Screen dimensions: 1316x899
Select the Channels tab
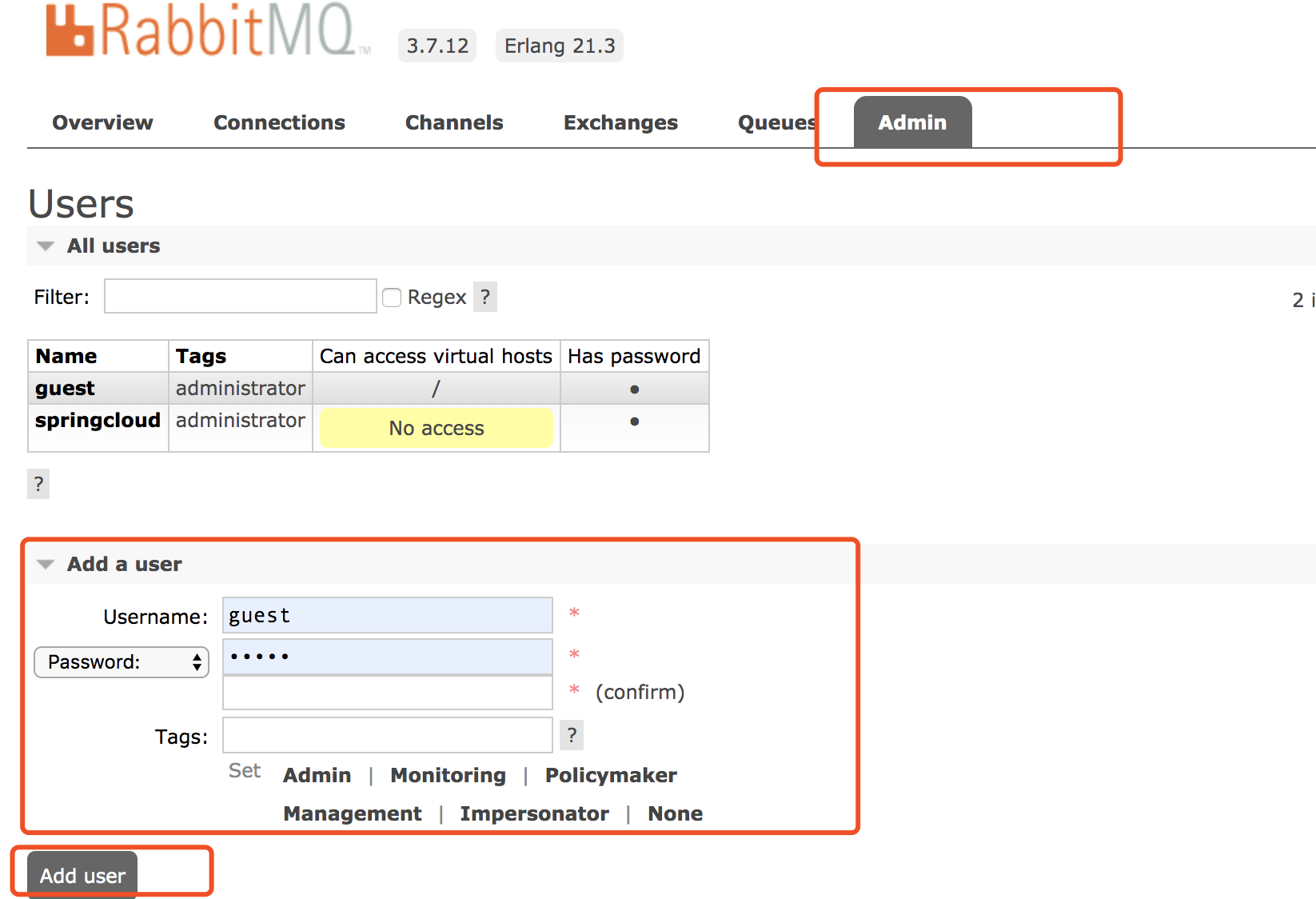[x=454, y=122]
